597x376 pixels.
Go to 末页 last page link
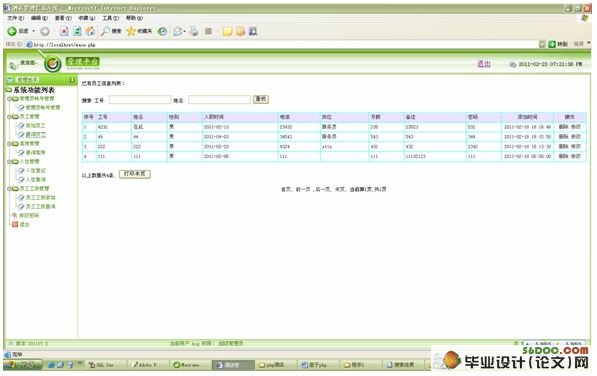point(340,189)
